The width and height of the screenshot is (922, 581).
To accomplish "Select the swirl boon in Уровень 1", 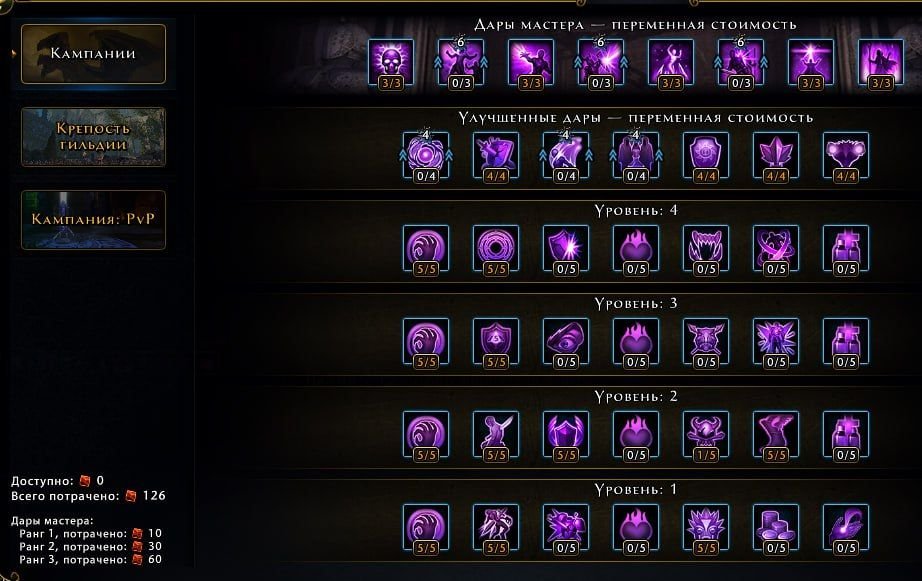I will click(426, 529).
